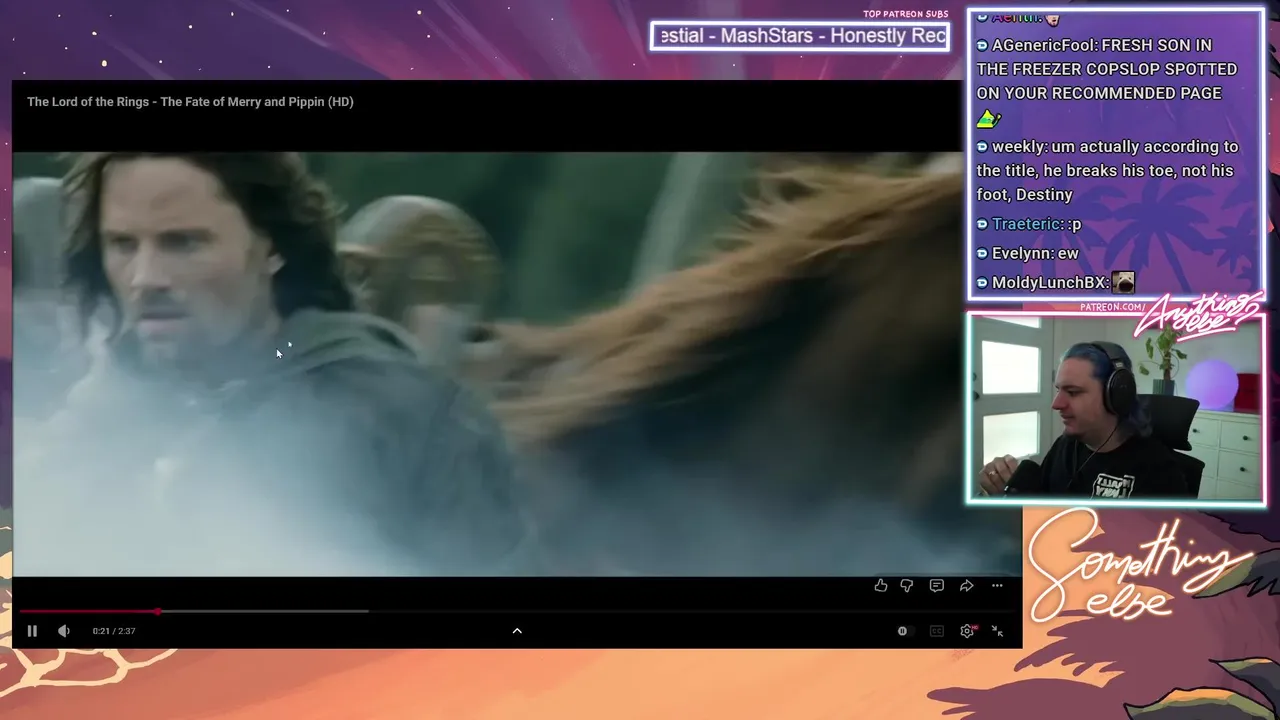Click username AGenericFool in chat

coord(1043,45)
